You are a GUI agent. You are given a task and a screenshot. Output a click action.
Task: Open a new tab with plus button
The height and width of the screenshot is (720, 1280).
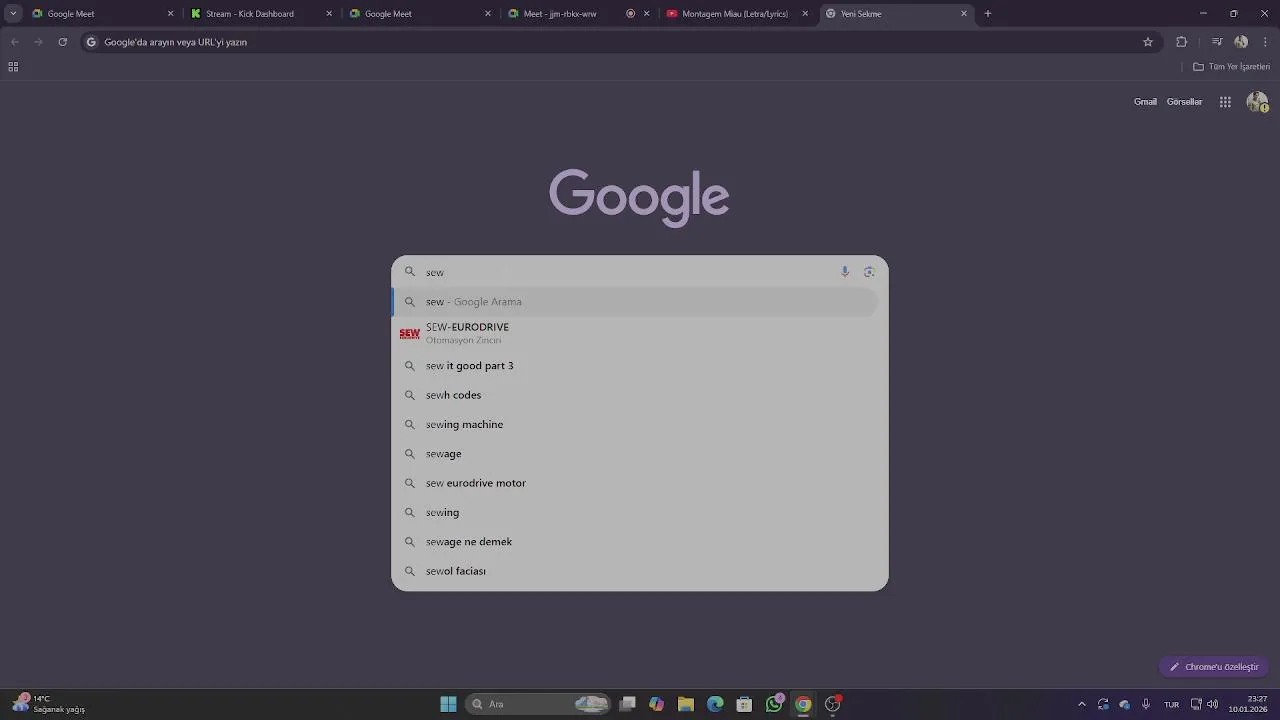[988, 14]
